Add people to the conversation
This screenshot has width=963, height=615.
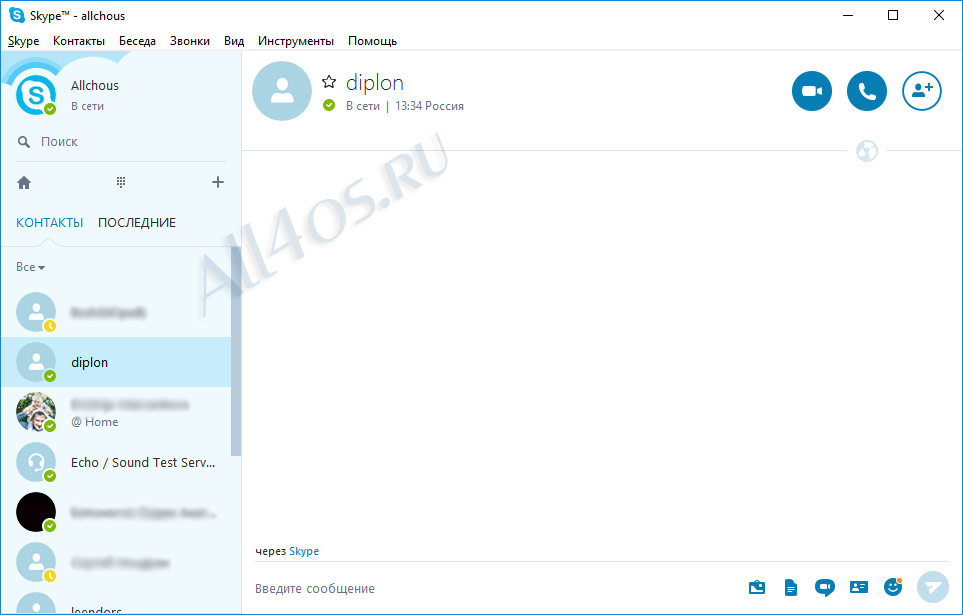pyautogui.click(x=921, y=91)
